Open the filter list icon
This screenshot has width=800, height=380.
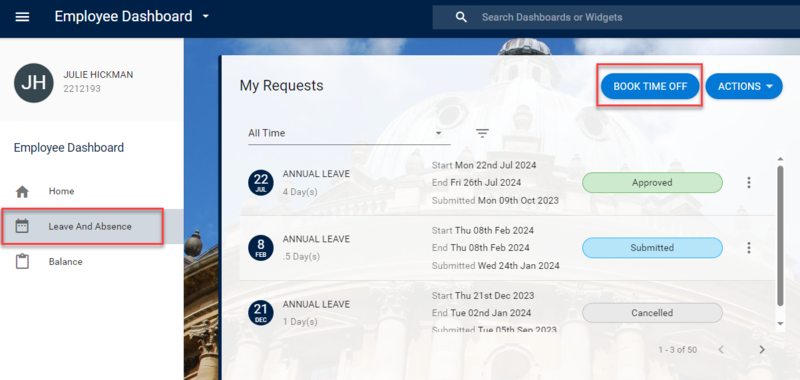(x=482, y=134)
